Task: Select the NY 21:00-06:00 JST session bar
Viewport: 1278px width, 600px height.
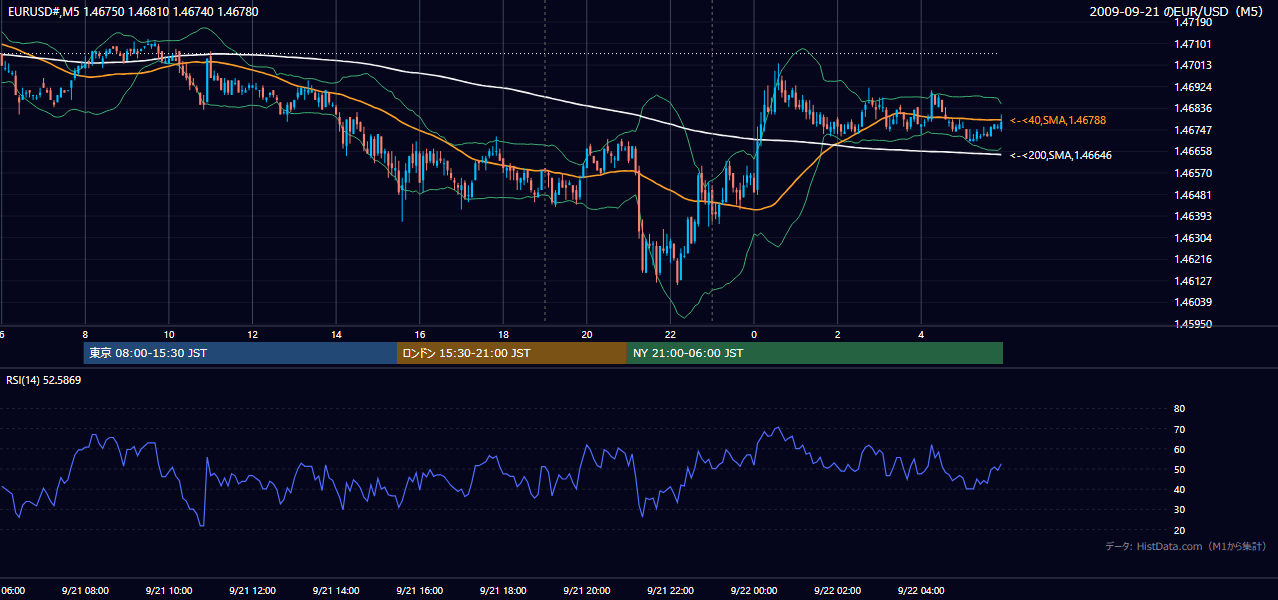Action: click(815, 353)
